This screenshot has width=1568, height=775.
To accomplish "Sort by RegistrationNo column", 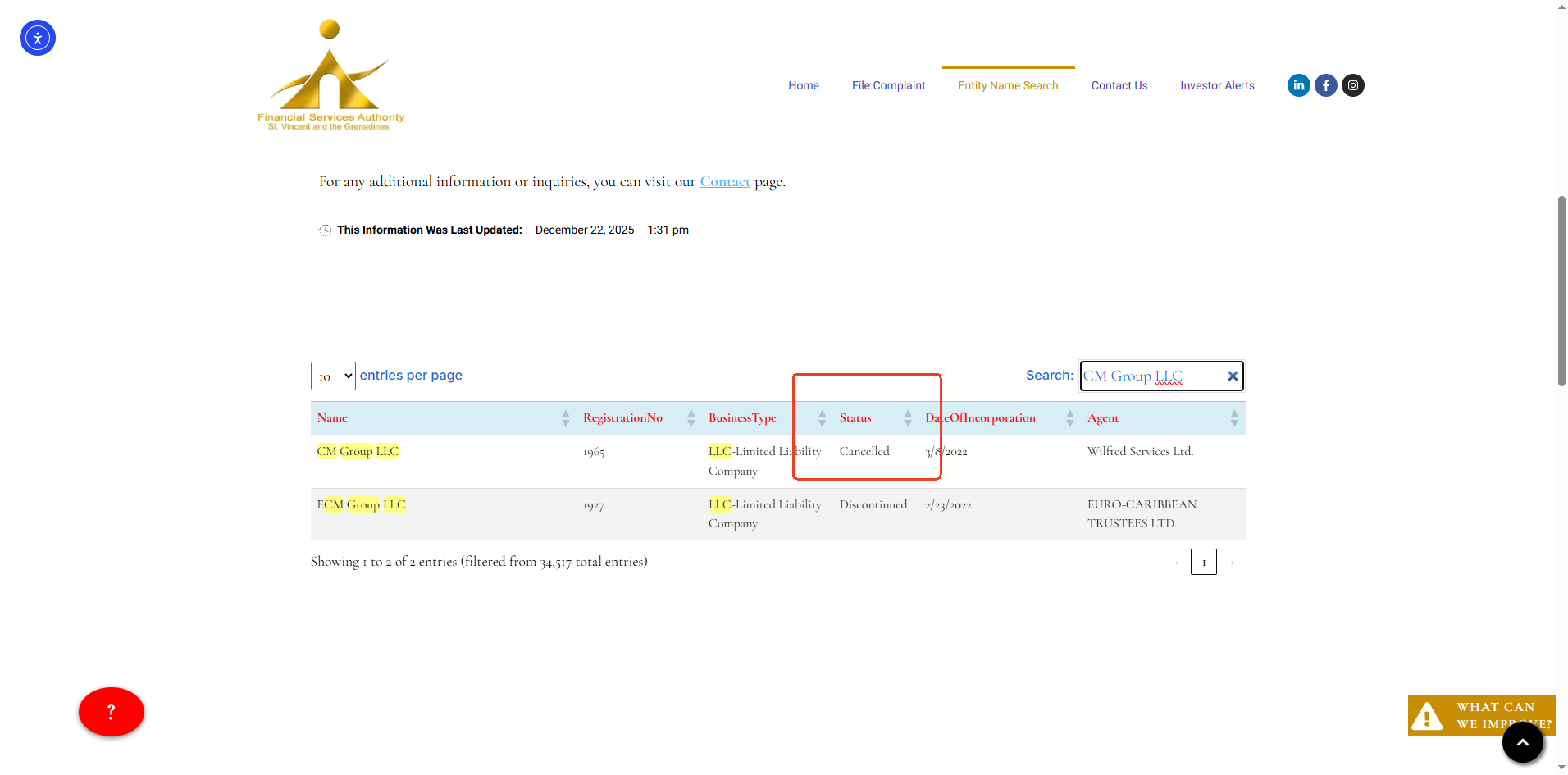I will (x=622, y=418).
